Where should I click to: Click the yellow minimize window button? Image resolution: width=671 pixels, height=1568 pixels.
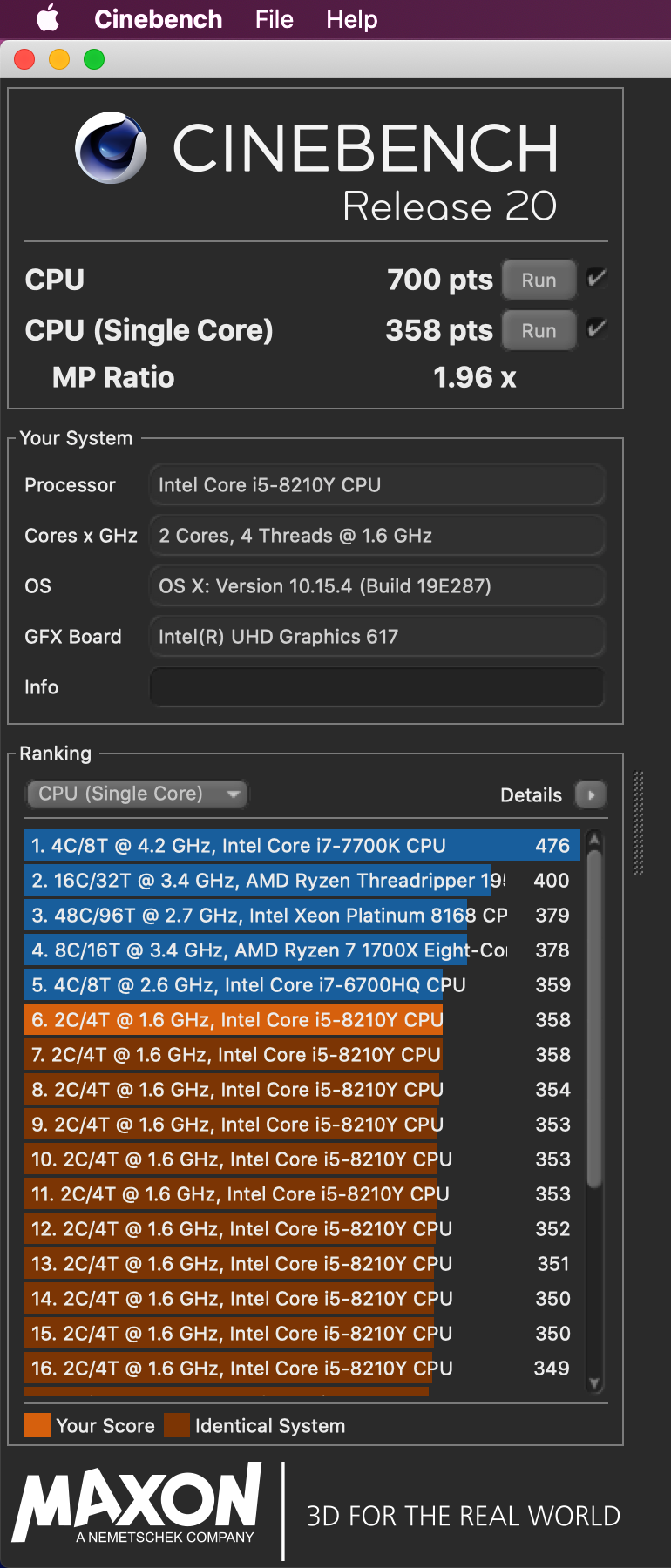pos(59,59)
